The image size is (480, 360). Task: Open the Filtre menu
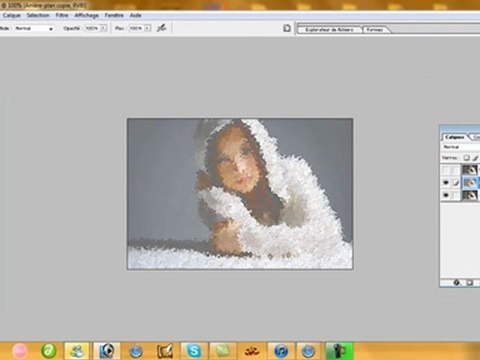pyautogui.click(x=62, y=15)
